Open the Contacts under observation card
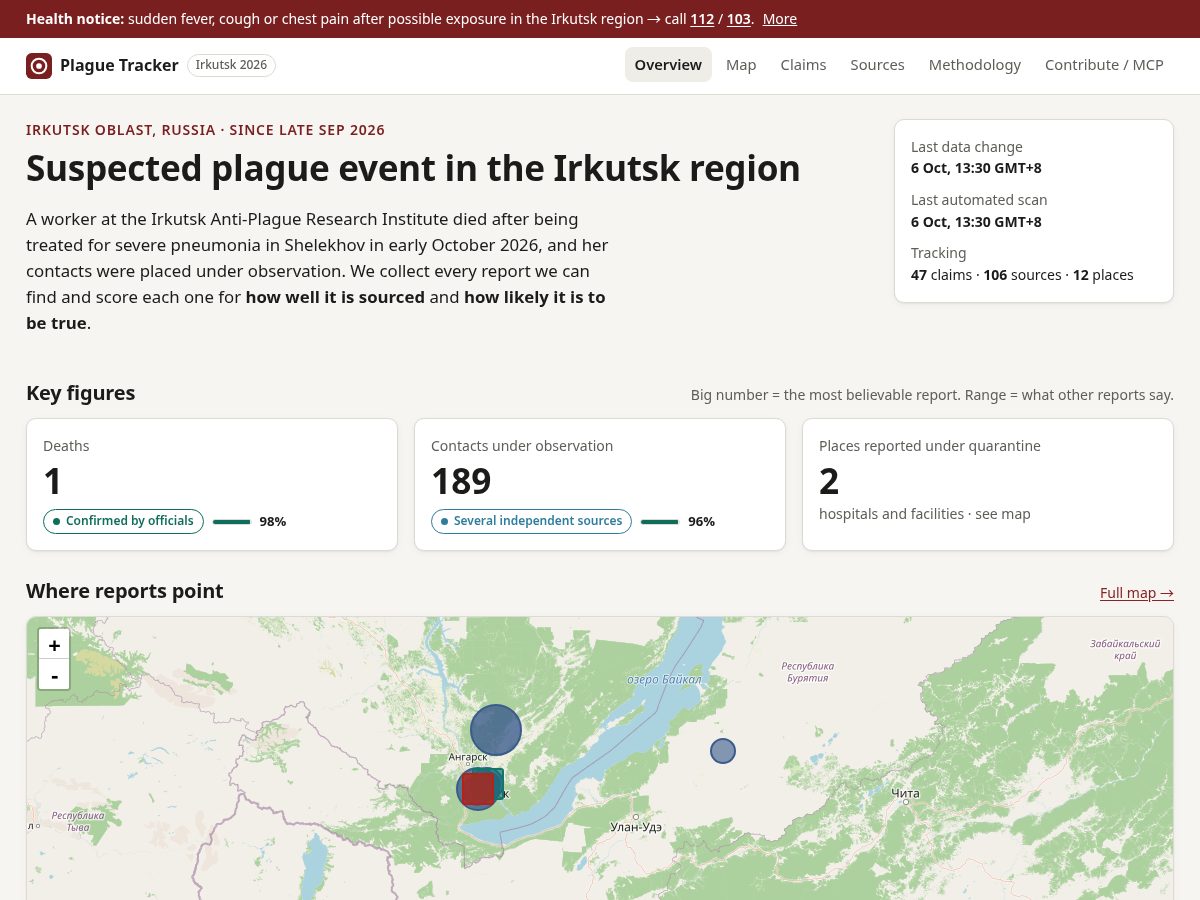The width and height of the screenshot is (1200, 900). pyautogui.click(x=600, y=484)
